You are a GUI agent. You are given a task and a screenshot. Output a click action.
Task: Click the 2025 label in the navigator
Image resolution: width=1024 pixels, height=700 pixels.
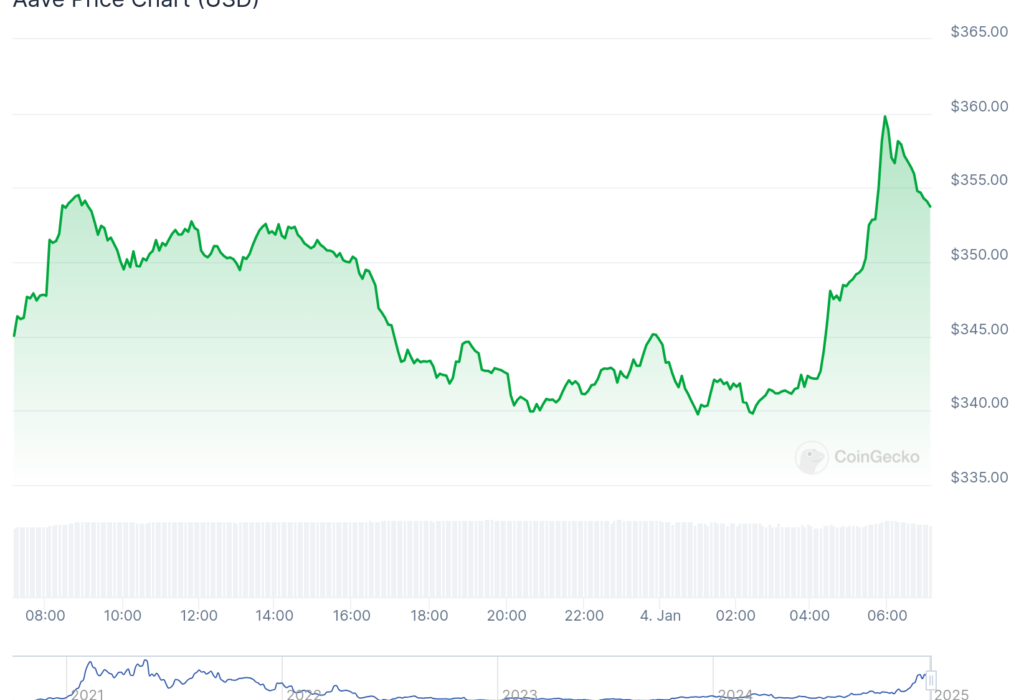pos(952,694)
